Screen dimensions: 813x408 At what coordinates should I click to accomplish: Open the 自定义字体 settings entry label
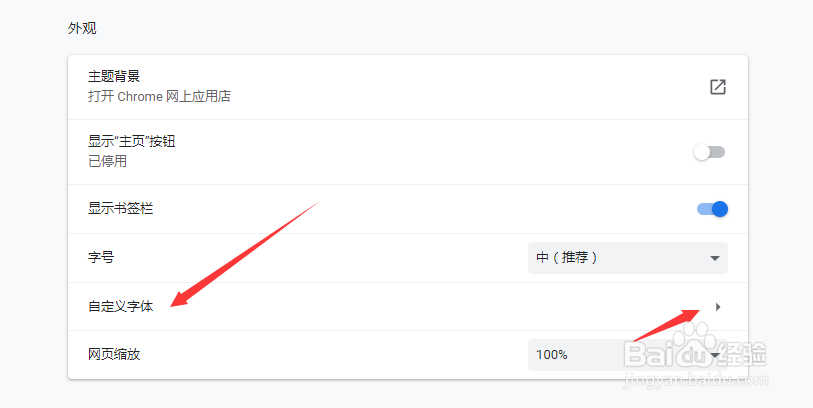pos(121,306)
